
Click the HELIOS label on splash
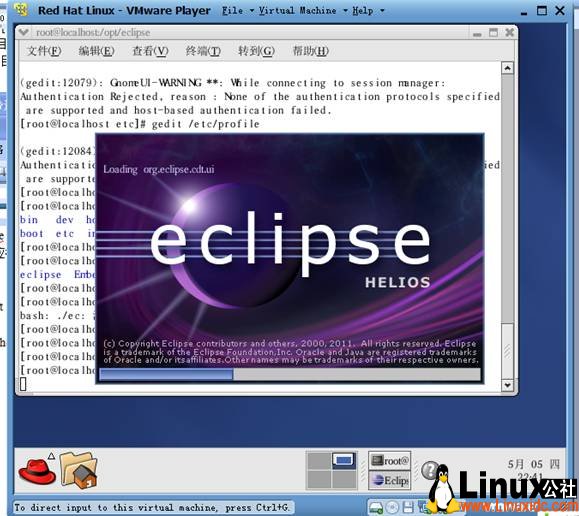point(398,283)
